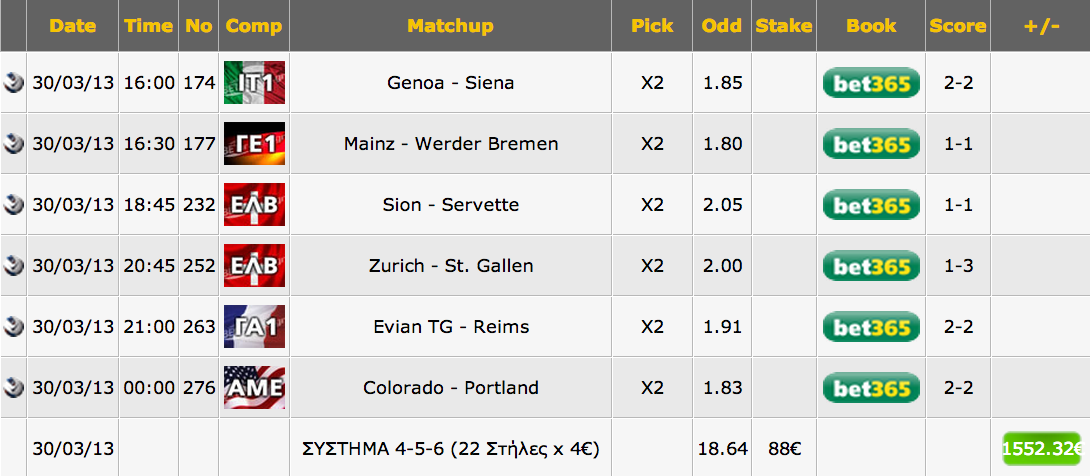Screen dimensions: 1090x476
Task: Click the French ΓΑ1 league flag icon
Action: 254,327
